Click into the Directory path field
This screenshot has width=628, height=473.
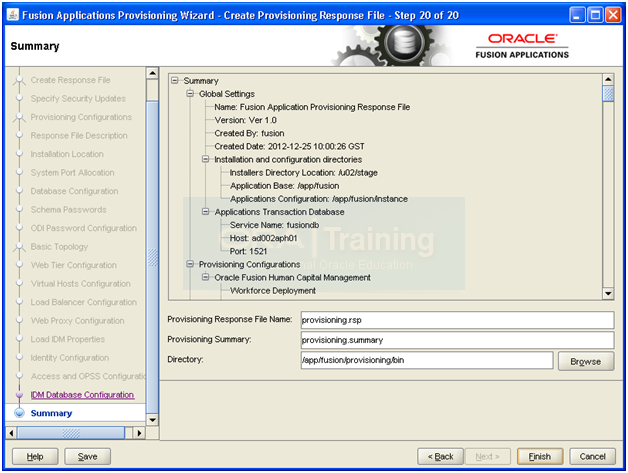tap(427, 360)
